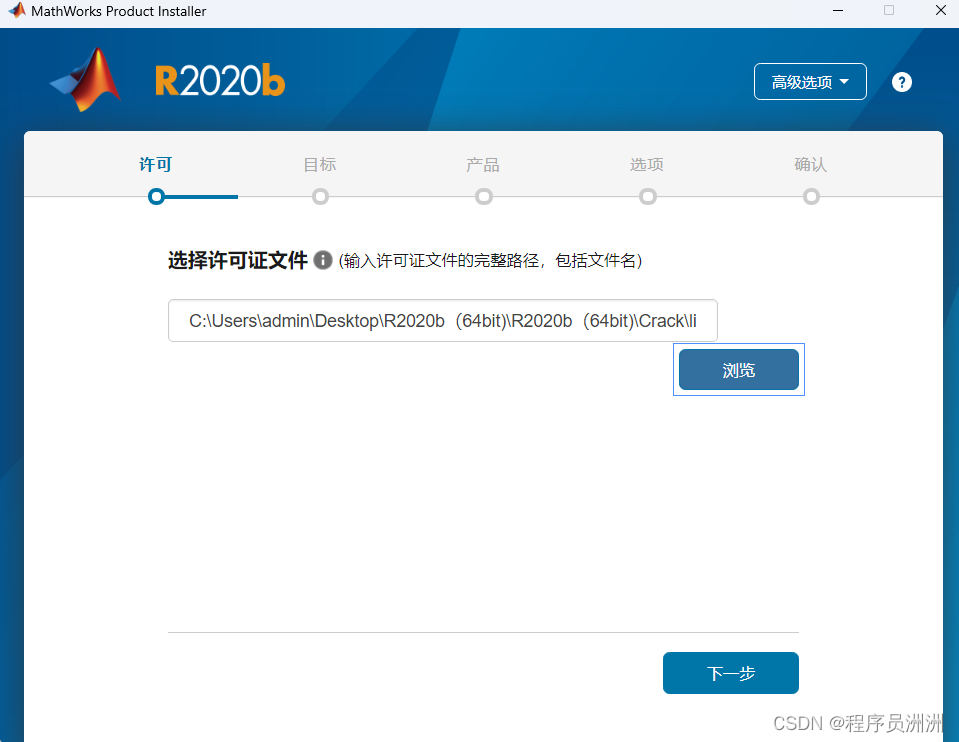
Task: Switch to the 产品 step tab
Action: [483, 164]
